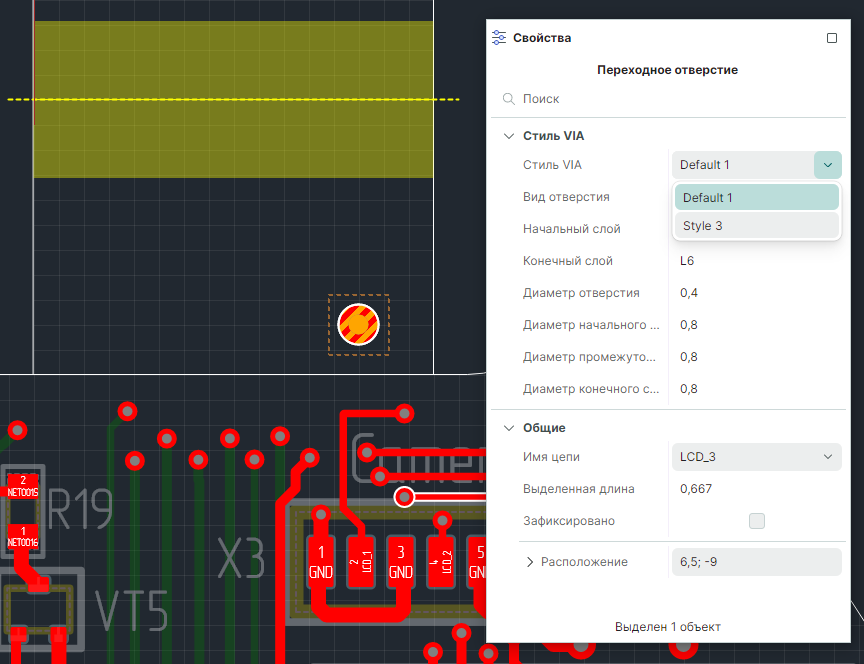
Task: Click the Переходное отверстие heading
Action: (x=667, y=70)
